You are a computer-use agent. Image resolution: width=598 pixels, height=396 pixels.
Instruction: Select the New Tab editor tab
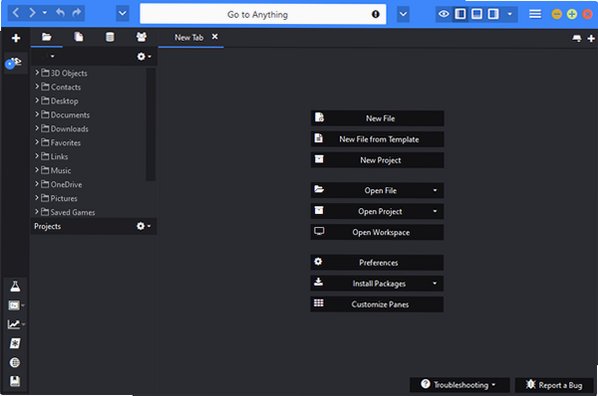pos(189,37)
